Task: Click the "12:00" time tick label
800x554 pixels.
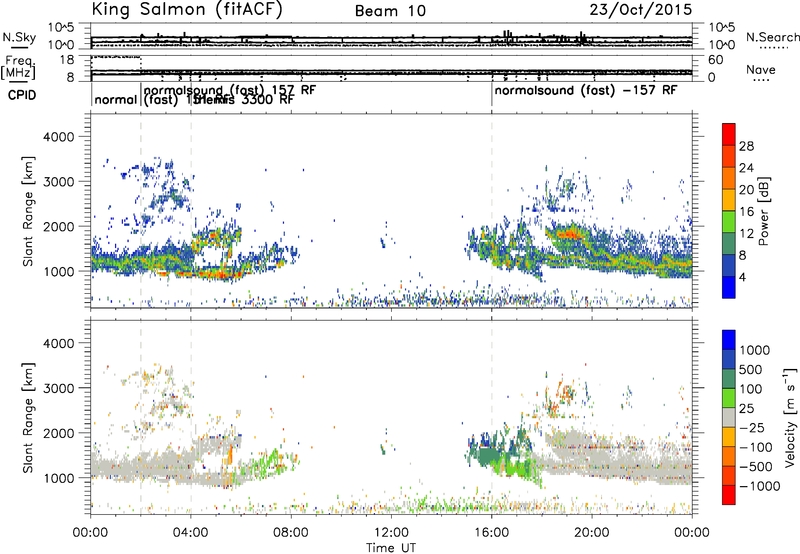Action: coord(391,533)
